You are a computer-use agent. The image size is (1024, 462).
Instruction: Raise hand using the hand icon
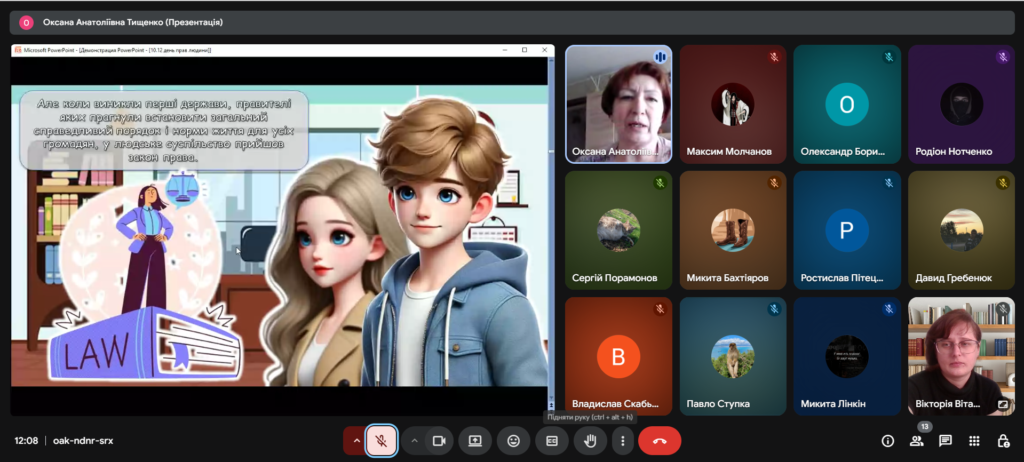click(x=590, y=440)
